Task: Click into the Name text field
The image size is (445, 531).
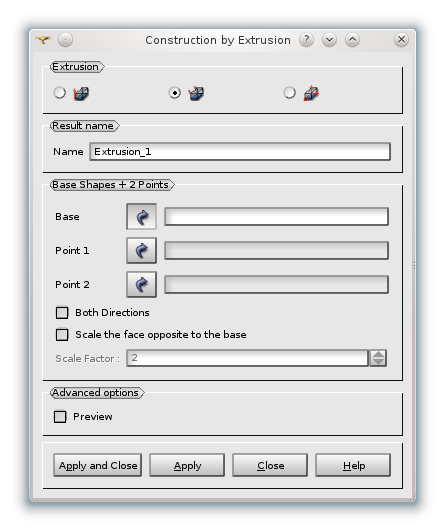Action: [240, 151]
